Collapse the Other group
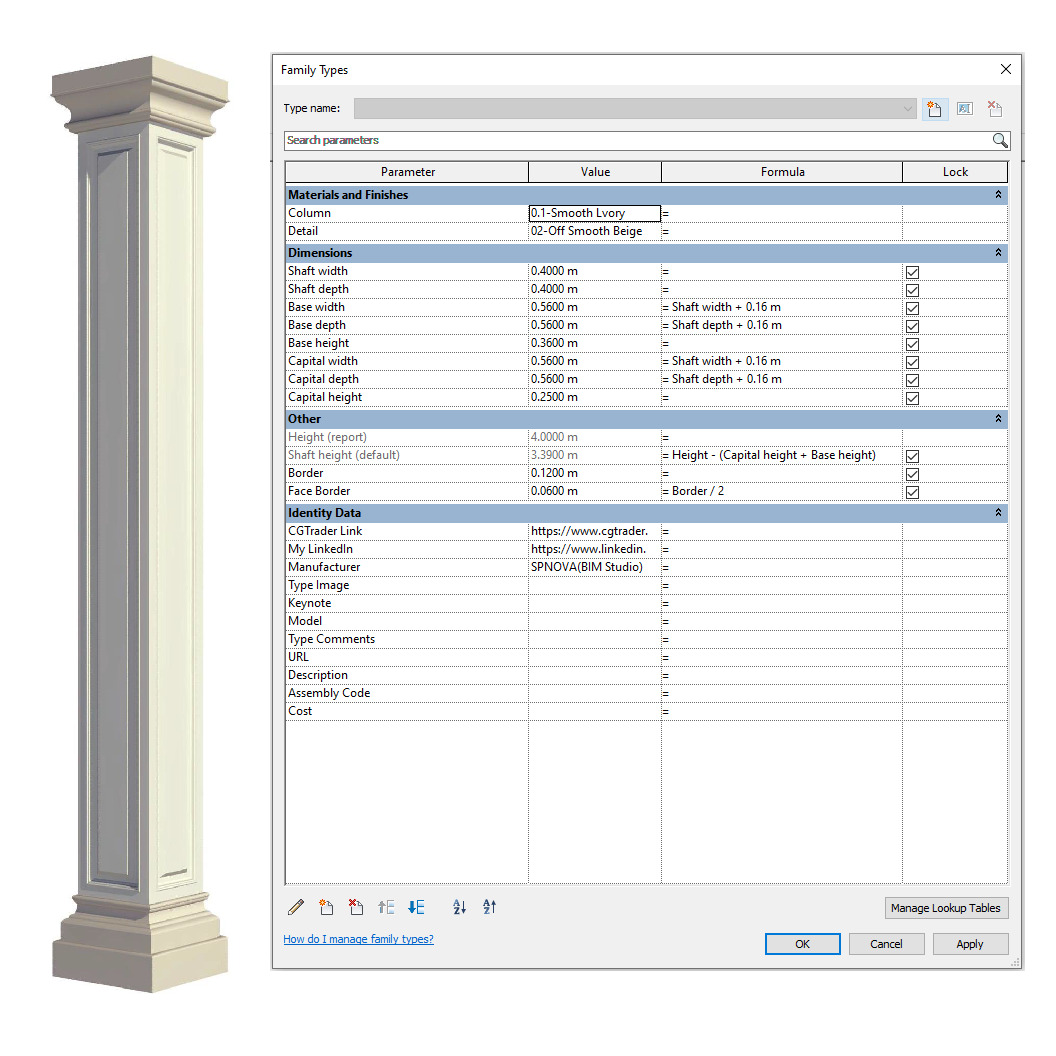1056x1056 pixels. coord(998,418)
